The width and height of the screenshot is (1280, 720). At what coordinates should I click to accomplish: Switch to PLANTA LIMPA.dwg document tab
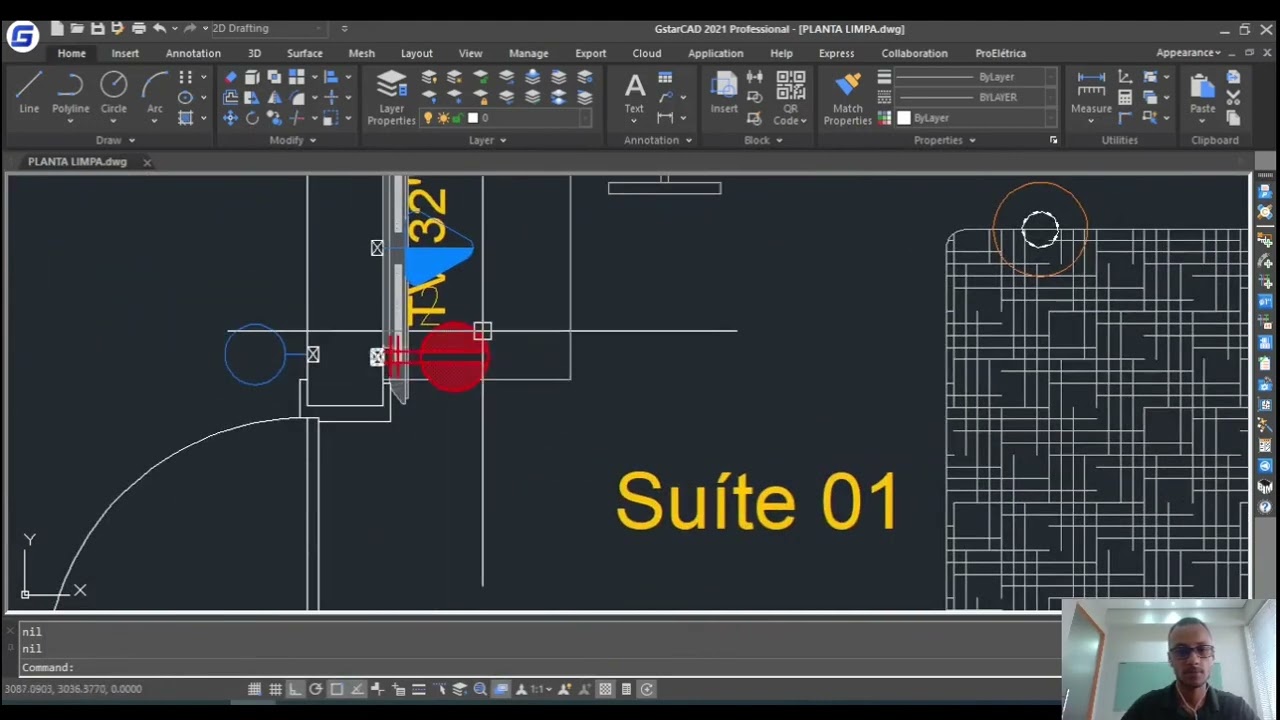(77, 162)
